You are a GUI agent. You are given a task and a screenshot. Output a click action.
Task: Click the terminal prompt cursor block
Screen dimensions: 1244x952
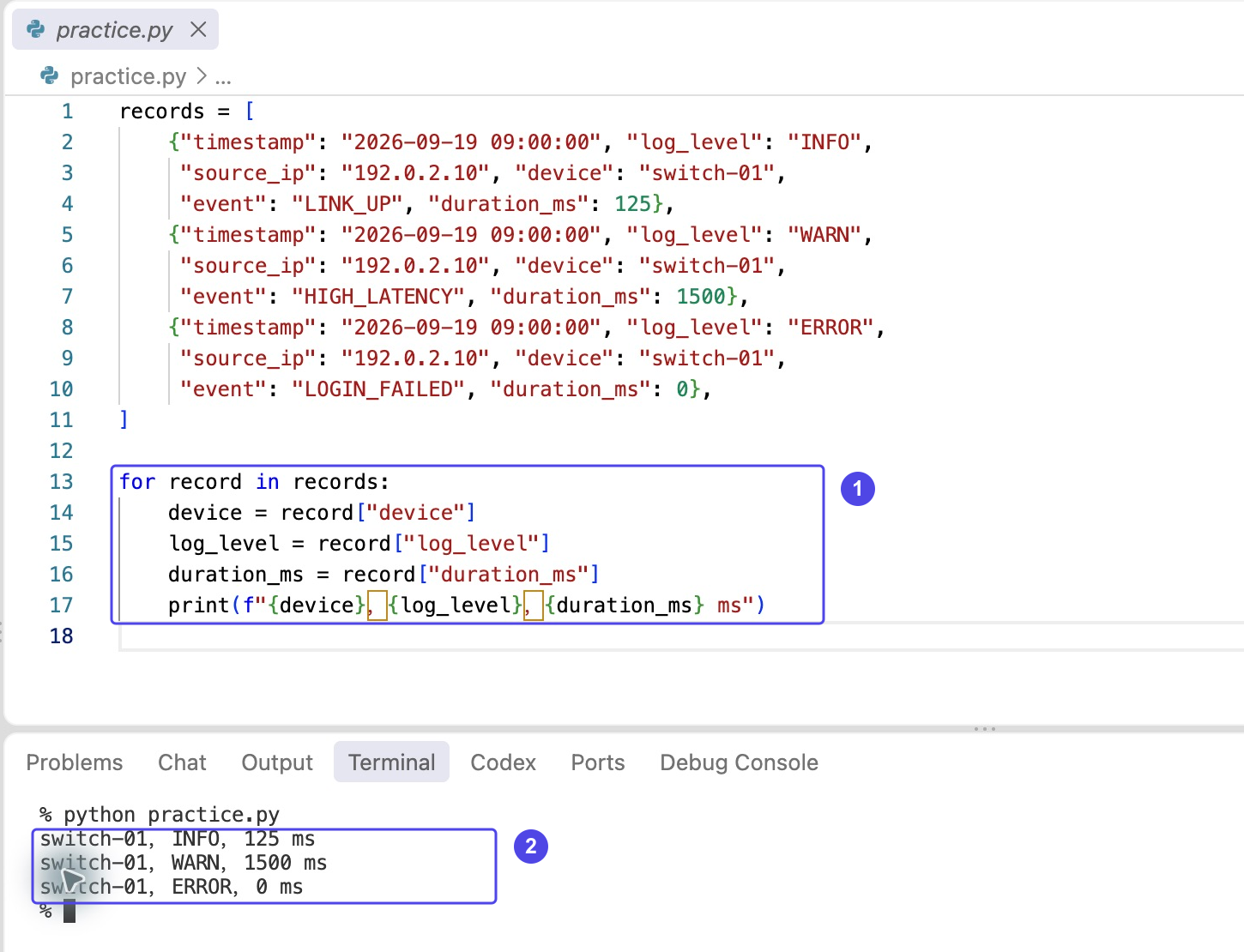[69, 911]
